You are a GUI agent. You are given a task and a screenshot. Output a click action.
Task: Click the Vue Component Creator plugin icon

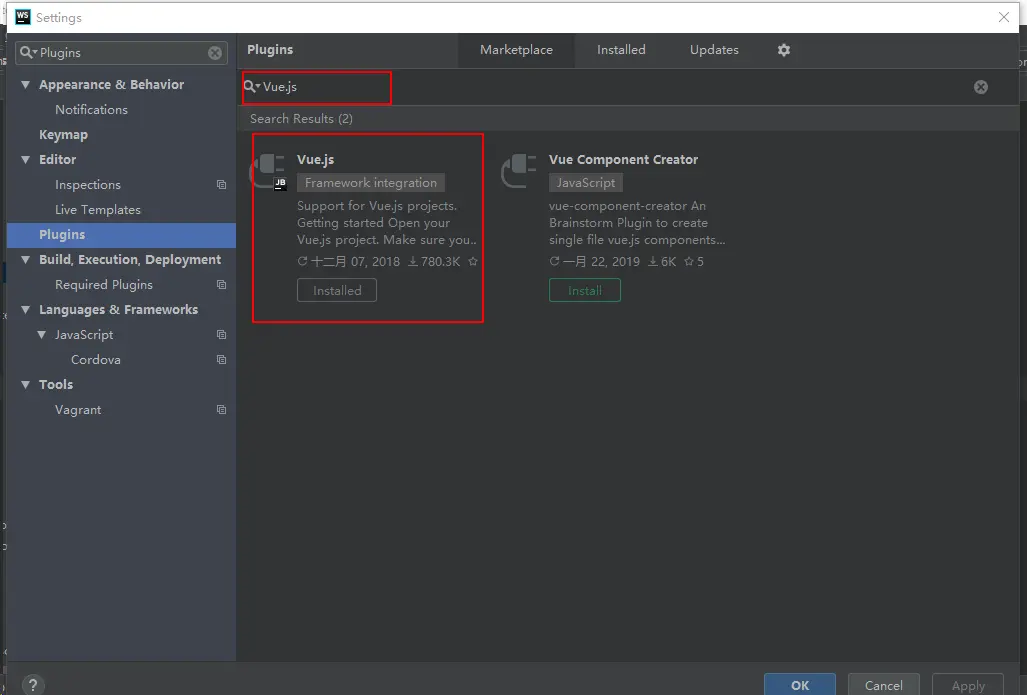(x=519, y=171)
